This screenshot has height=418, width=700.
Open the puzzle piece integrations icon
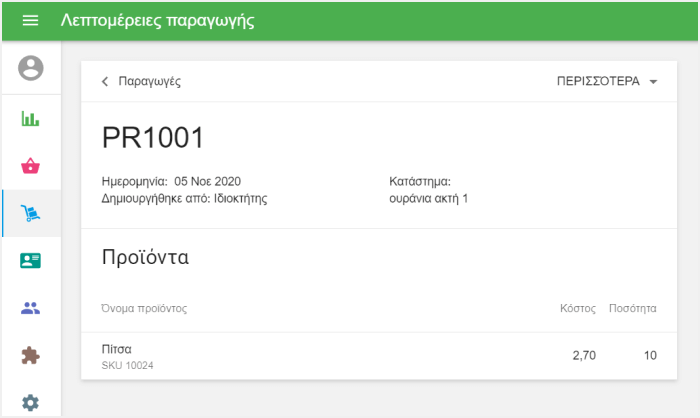tap(31, 355)
